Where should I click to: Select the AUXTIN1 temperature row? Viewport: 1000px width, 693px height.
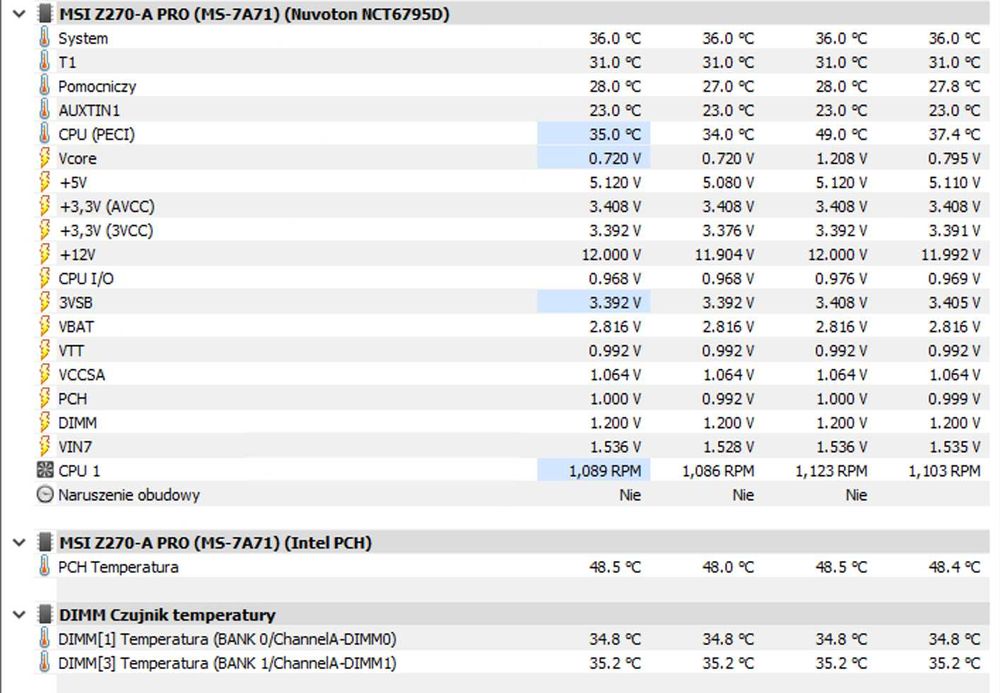coord(89,110)
